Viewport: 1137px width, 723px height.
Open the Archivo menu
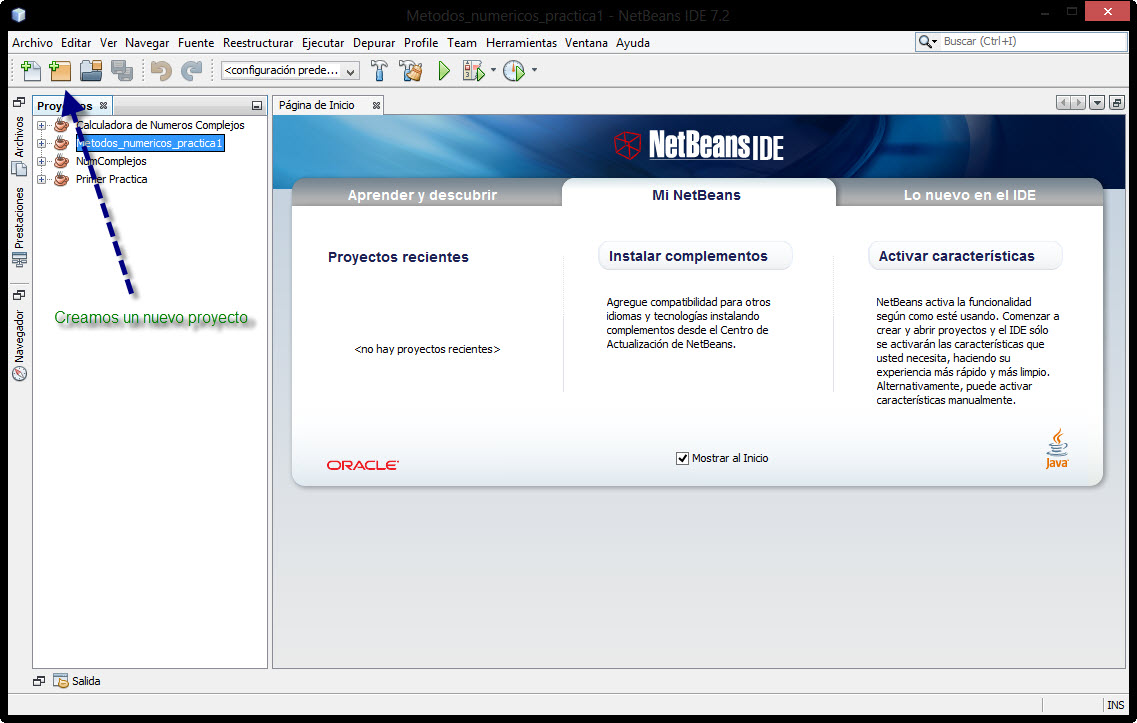tap(33, 43)
